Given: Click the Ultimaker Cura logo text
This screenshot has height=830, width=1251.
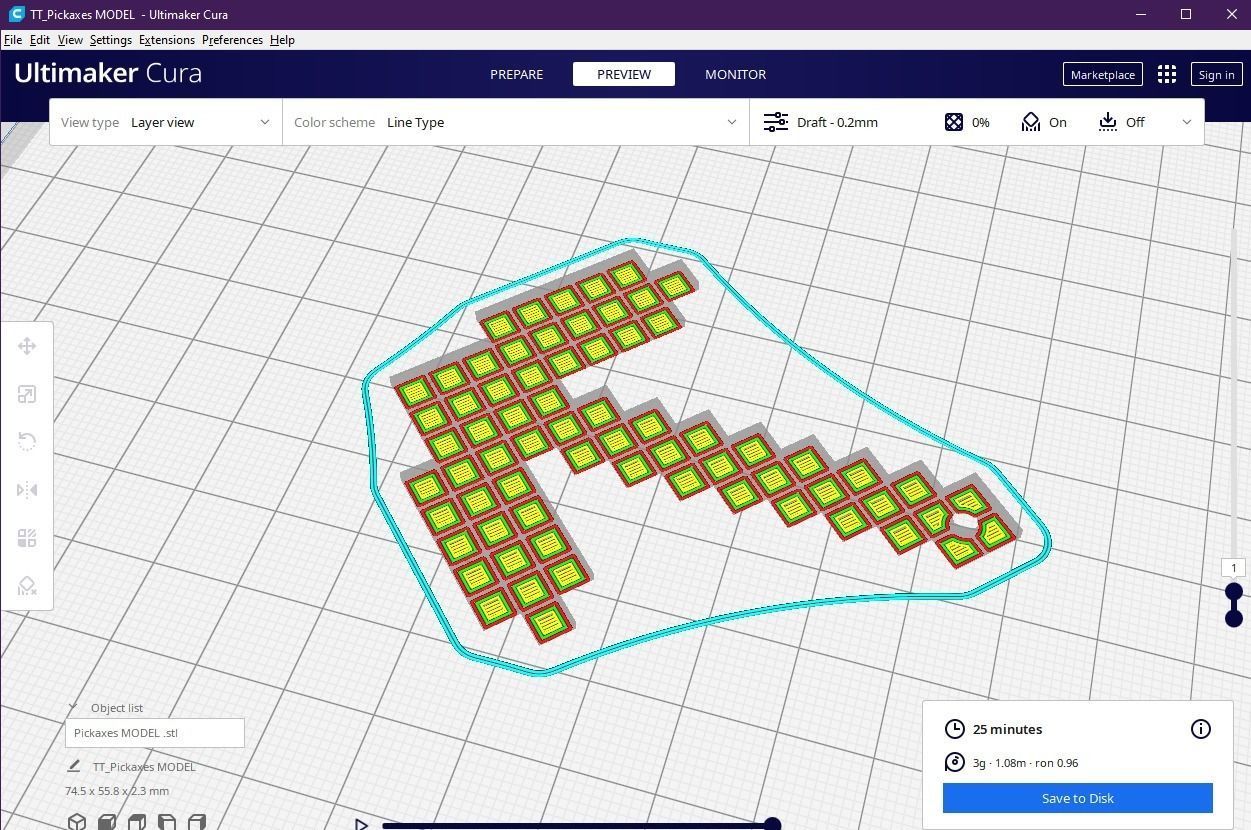Looking at the screenshot, I should coord(108,73).
